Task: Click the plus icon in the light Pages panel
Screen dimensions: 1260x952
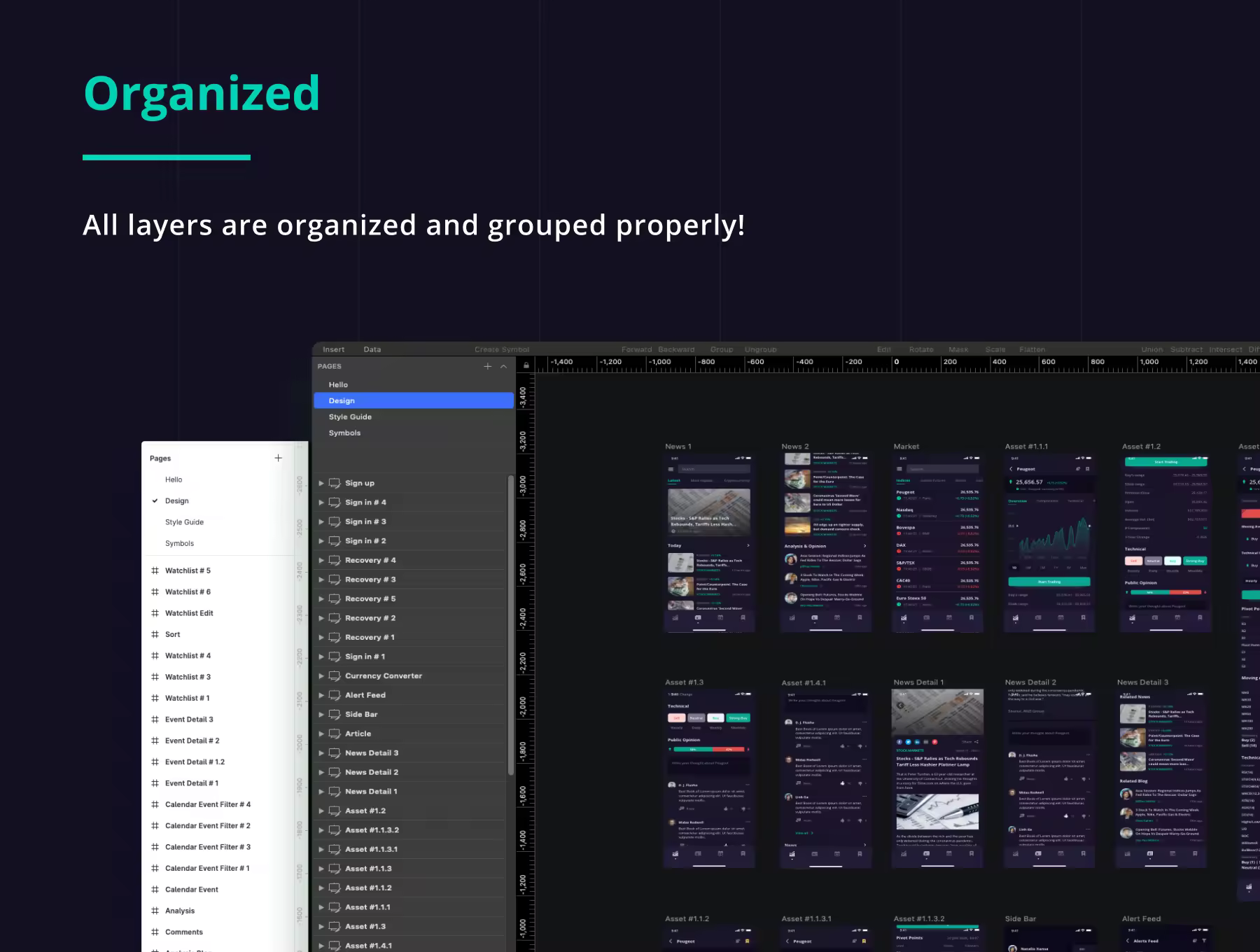Action: [278, 458]
